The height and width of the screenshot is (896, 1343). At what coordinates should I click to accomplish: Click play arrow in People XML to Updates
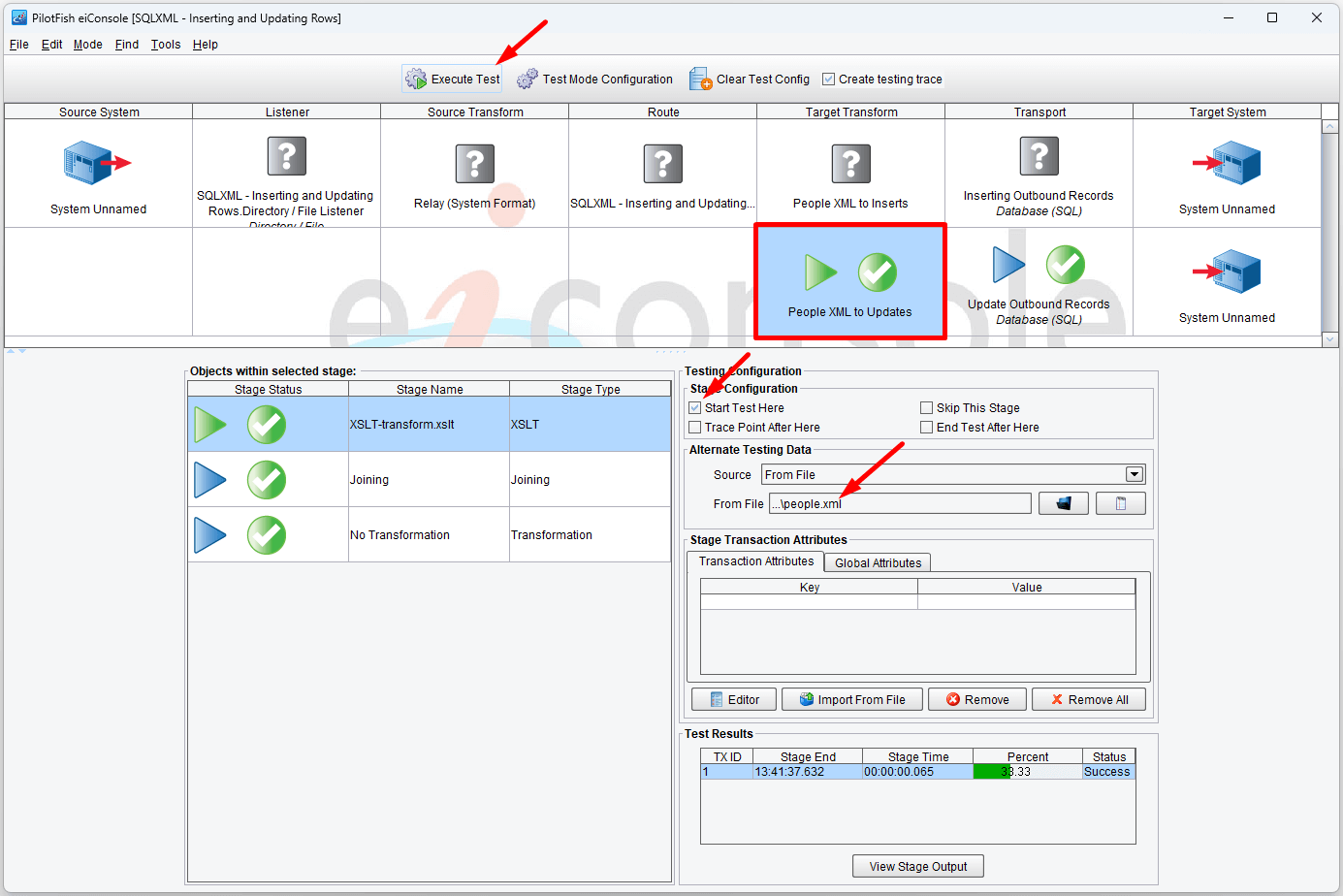(820, 272)
